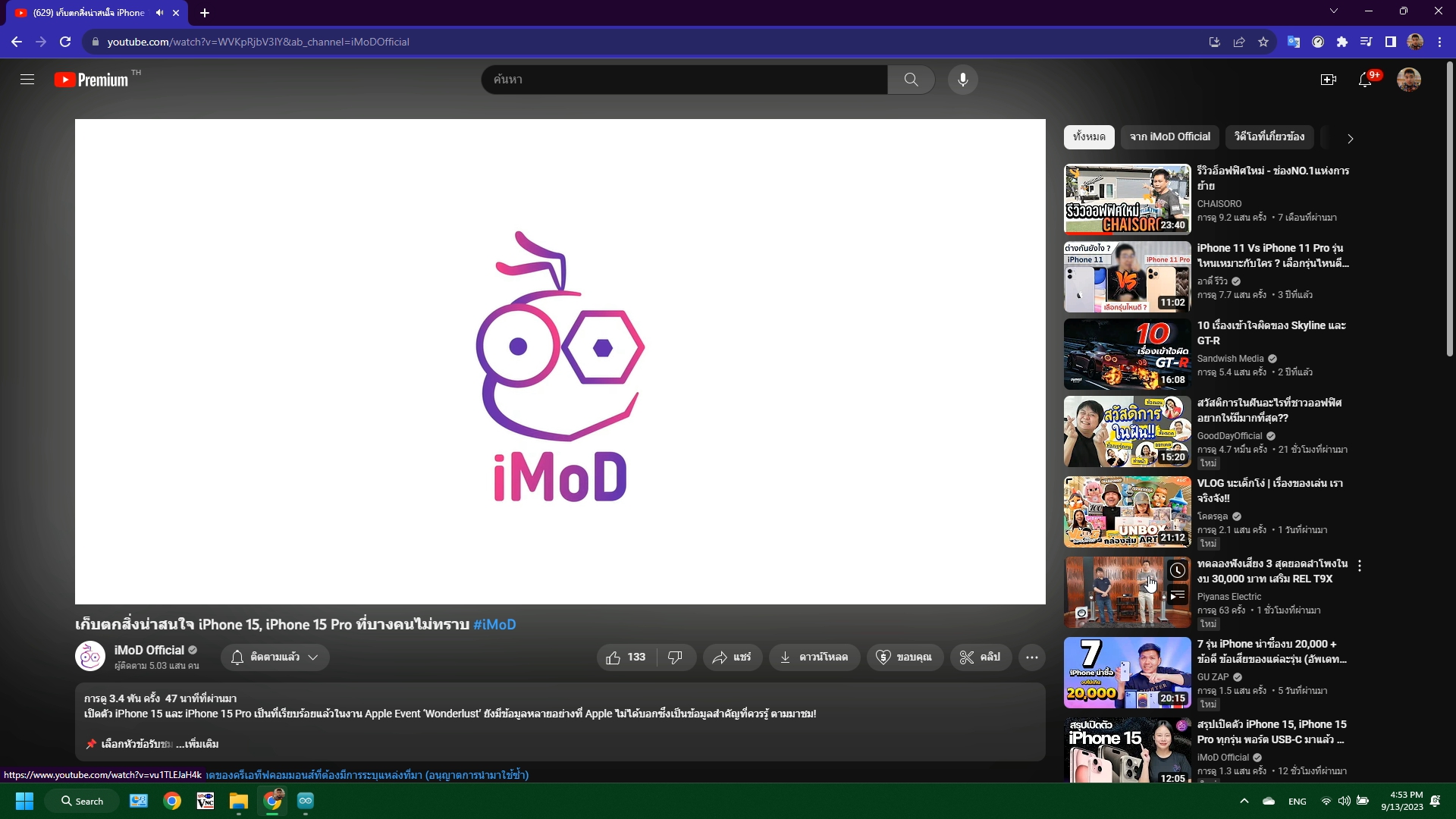
Task: Send thanks via ขอบคุณ button
Action: (905, 657)
